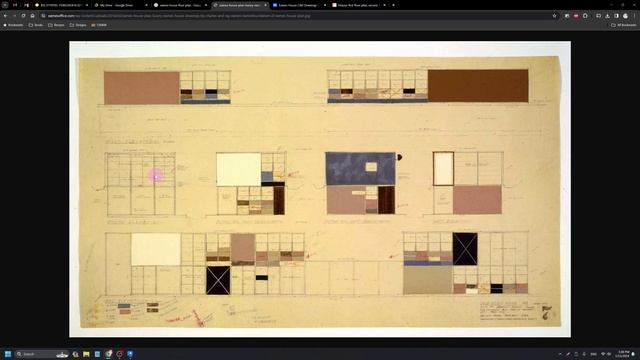Switch to the Eames House CAD Drawings tab
640x360 pixels.
pyautogui.click(x=299, y=5)
